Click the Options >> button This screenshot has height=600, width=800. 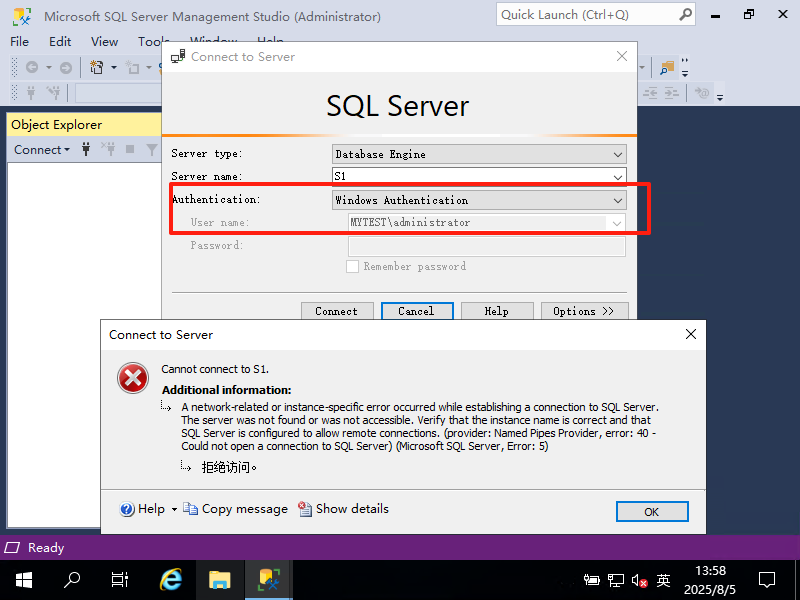(584, 311)
